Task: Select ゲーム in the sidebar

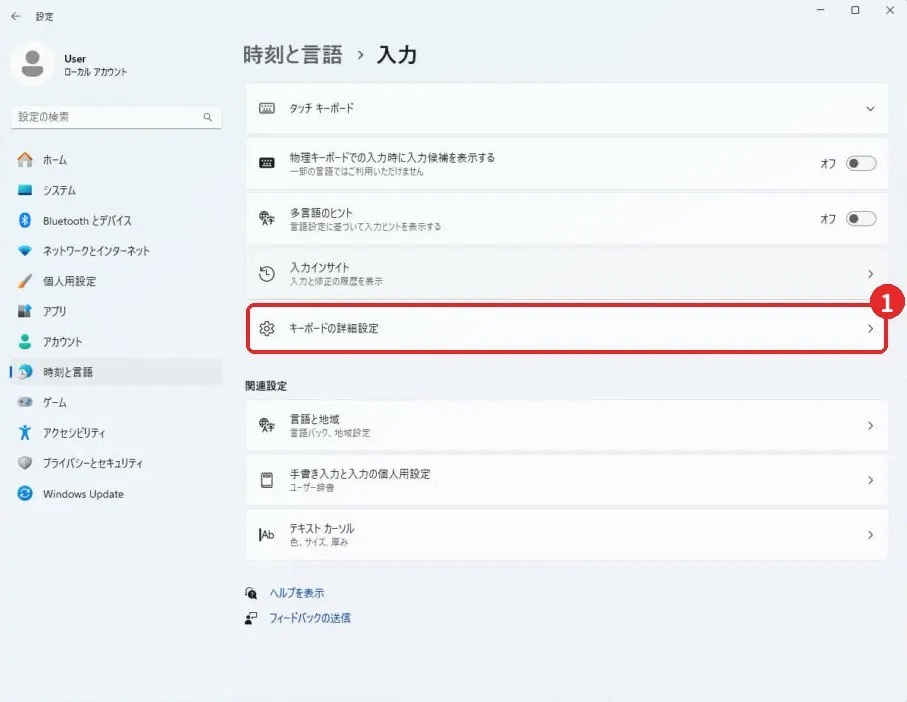Action: (116, 402)
